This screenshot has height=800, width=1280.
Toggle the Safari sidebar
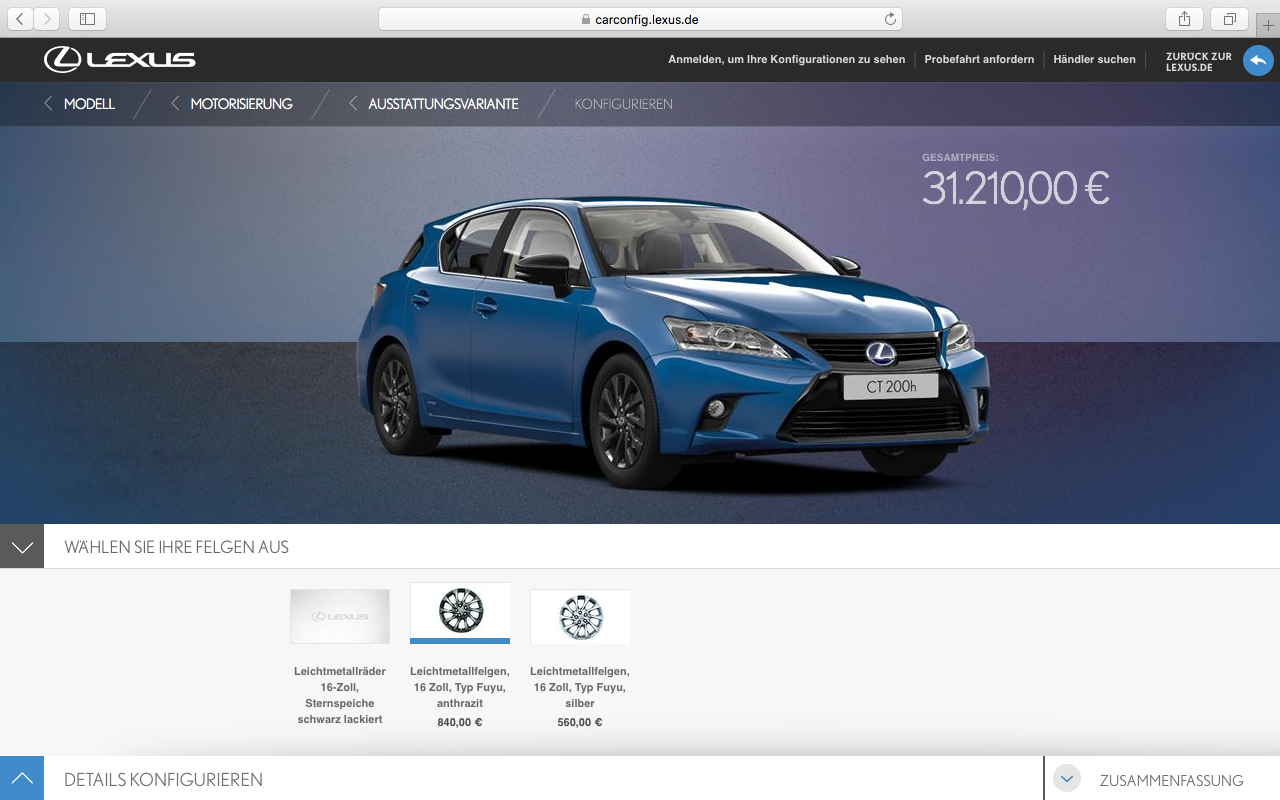87,19
